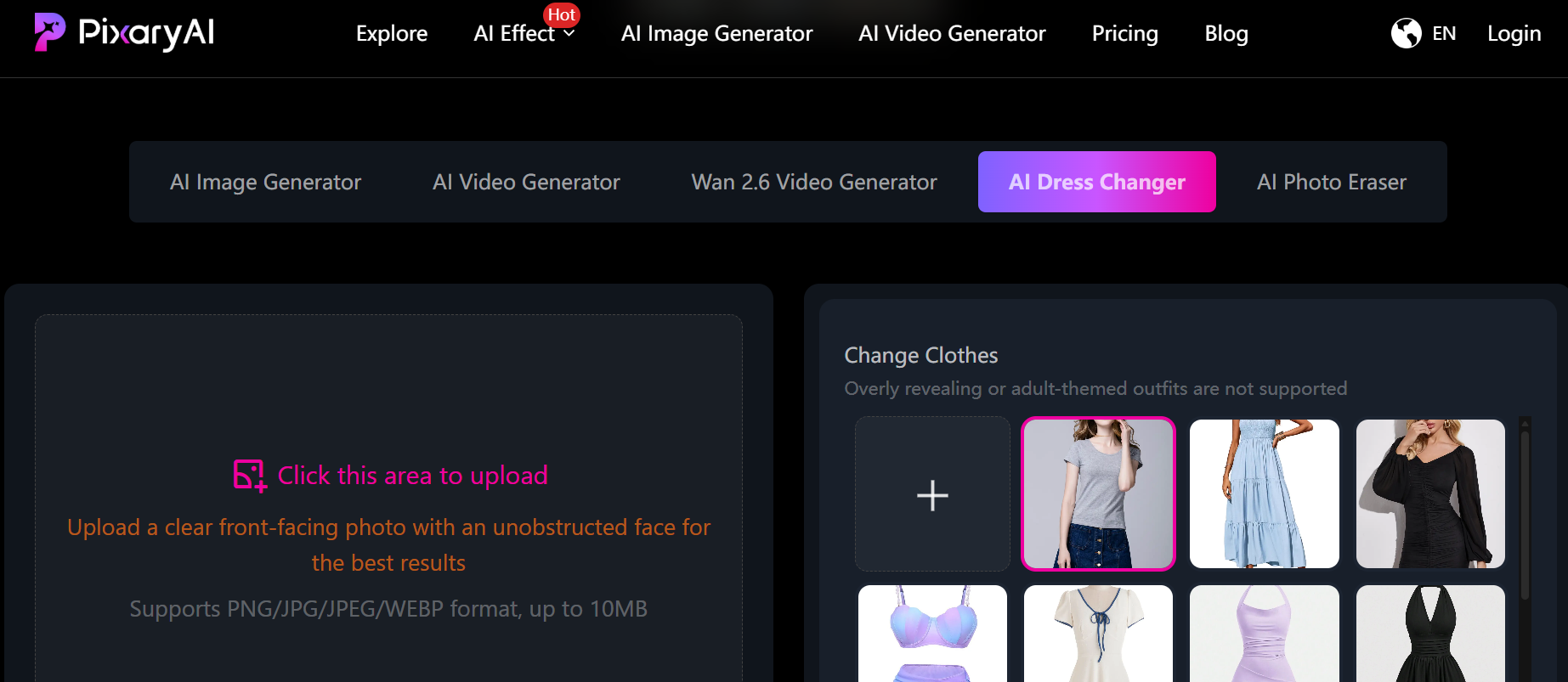Click the image upload icon
The image size is (1568, 682).
click(250, 475)
